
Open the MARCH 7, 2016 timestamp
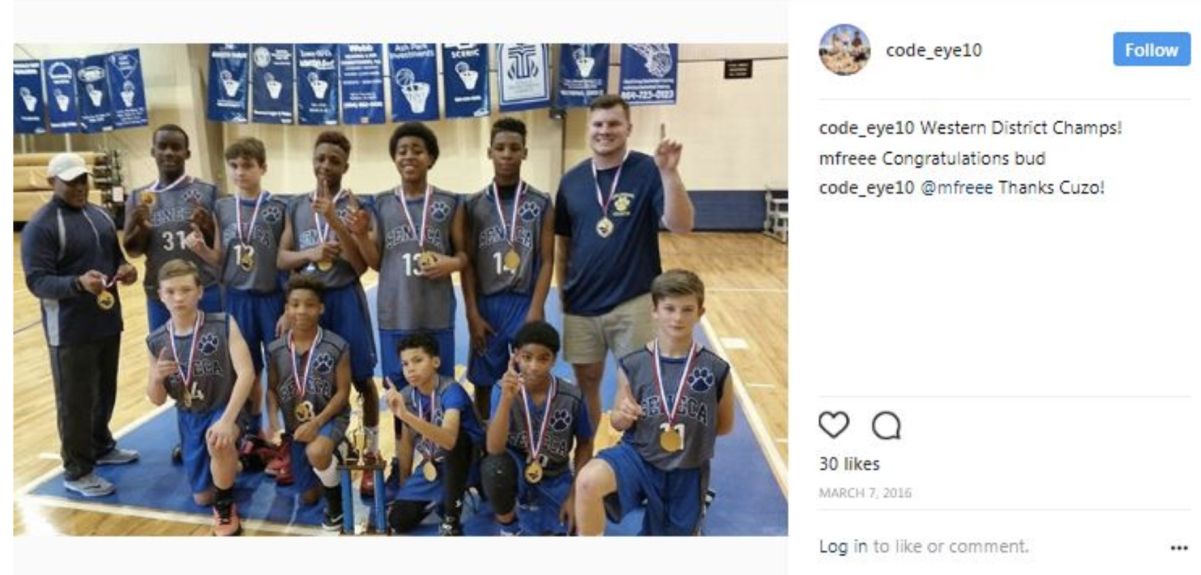[x=865, y=493]
